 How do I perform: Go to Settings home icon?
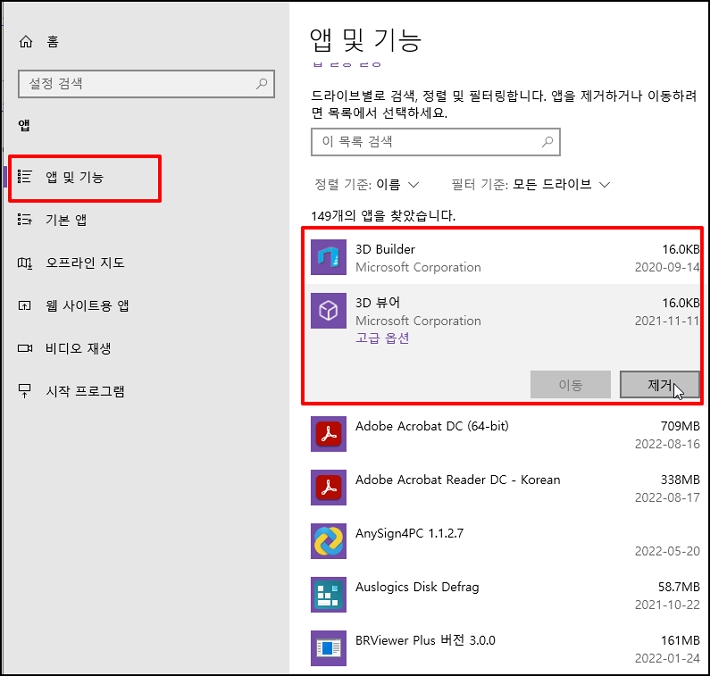pos(26,42)
